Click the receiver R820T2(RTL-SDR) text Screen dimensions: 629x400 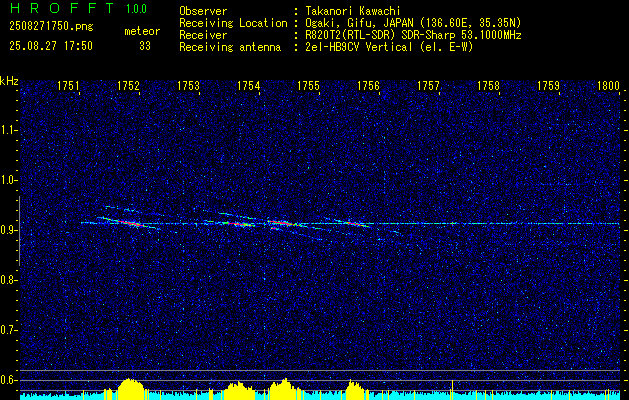tap(349, 35)
